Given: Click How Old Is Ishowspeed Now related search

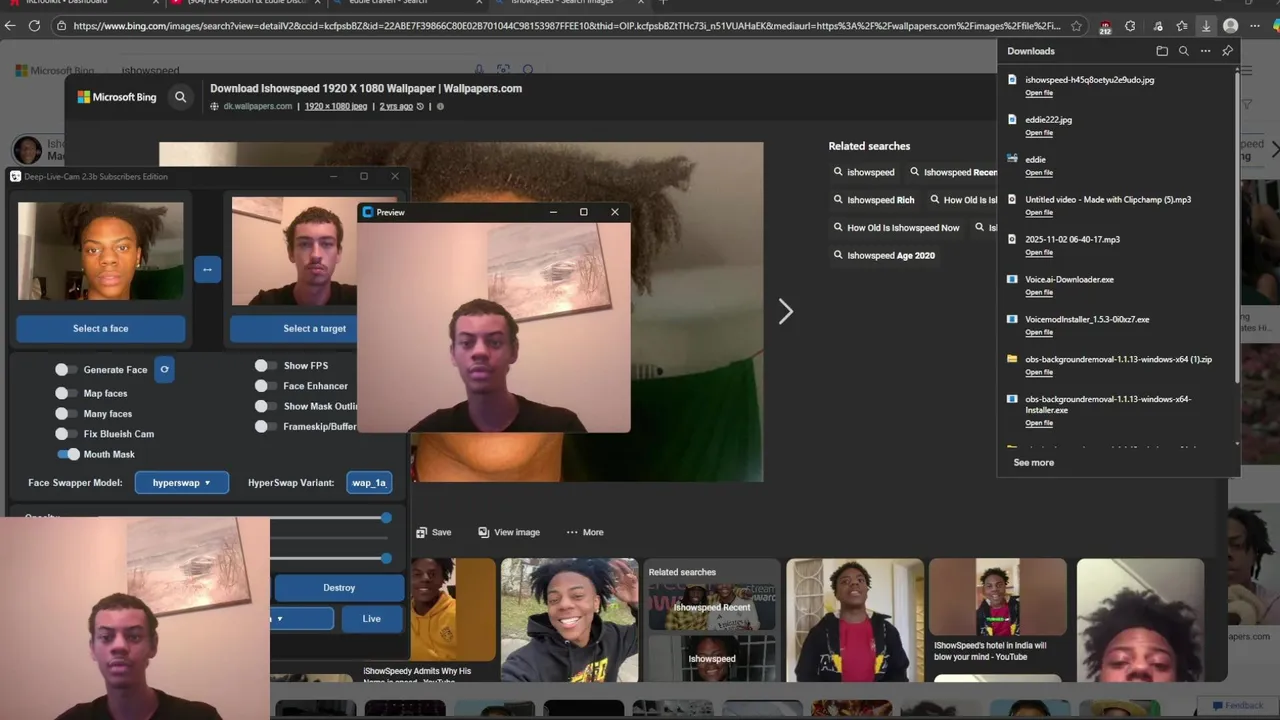Looking at the screenshot, I should tap(896, 228).
